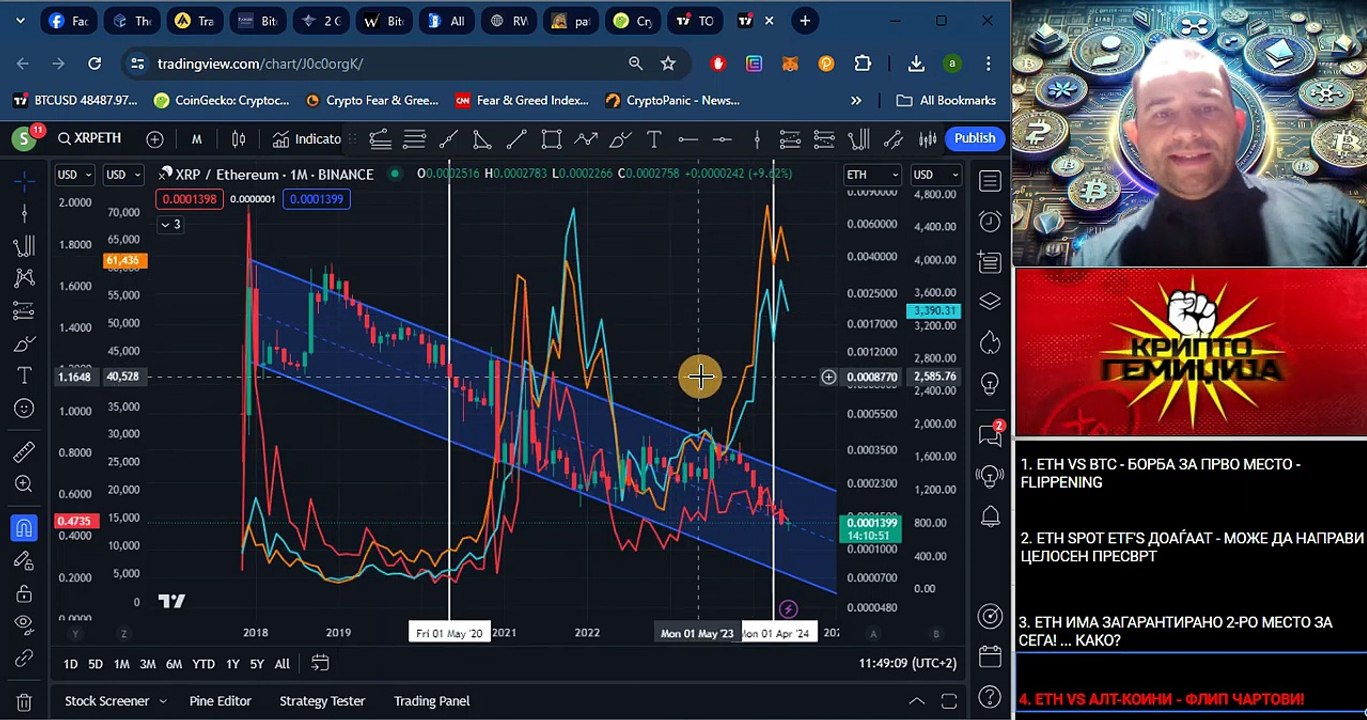Click the red 0.0001398 sell price box
Screen dimensions: 1367x720
(x=187, y=199)
